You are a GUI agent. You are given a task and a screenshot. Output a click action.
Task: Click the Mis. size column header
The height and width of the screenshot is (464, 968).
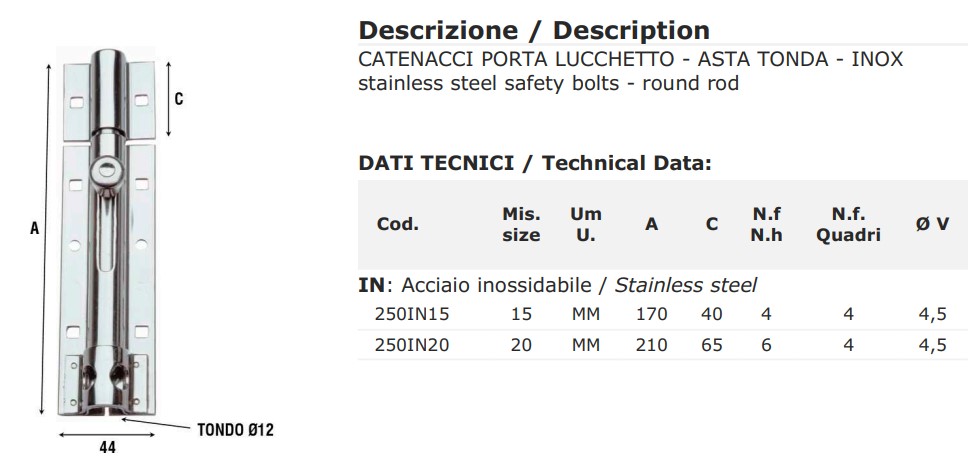coord(521,225)
